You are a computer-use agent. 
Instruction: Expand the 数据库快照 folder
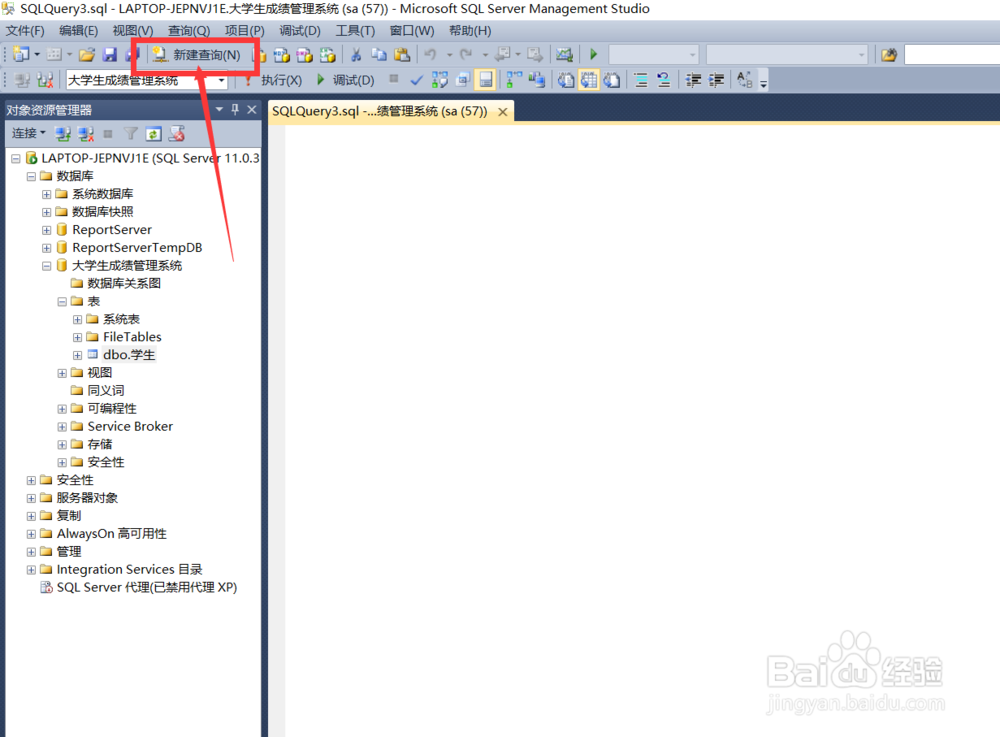[47, 212]
